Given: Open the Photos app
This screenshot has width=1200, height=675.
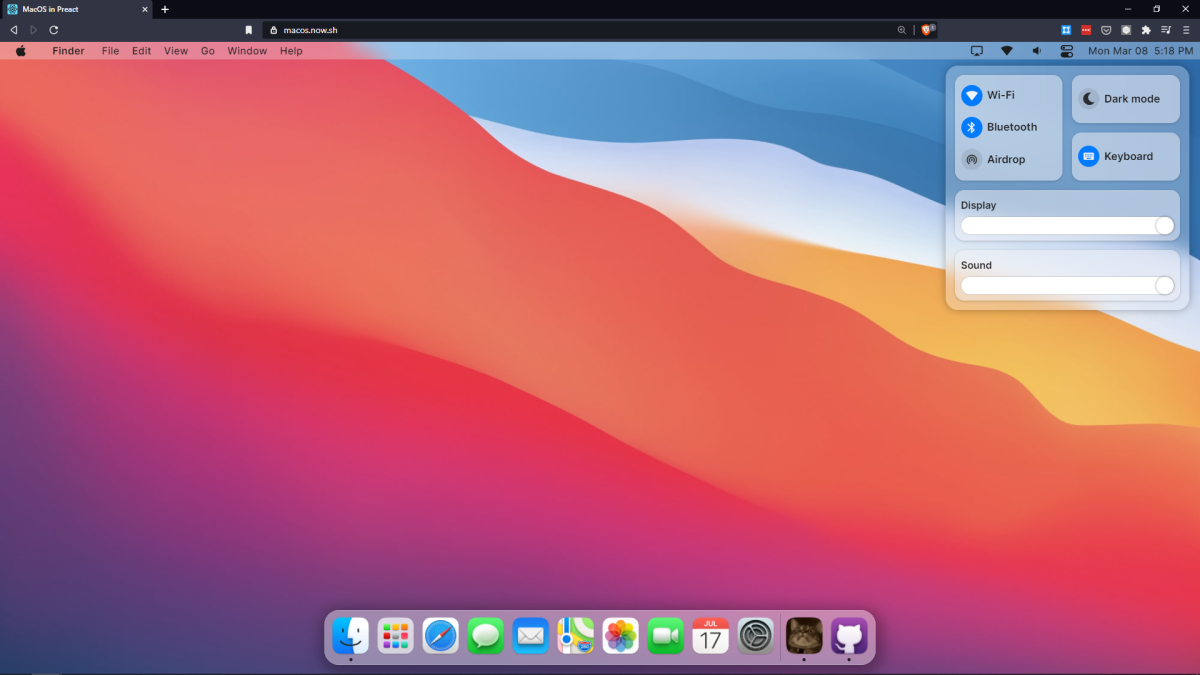Looking at the screenshot, I should [x=620, y=636].
